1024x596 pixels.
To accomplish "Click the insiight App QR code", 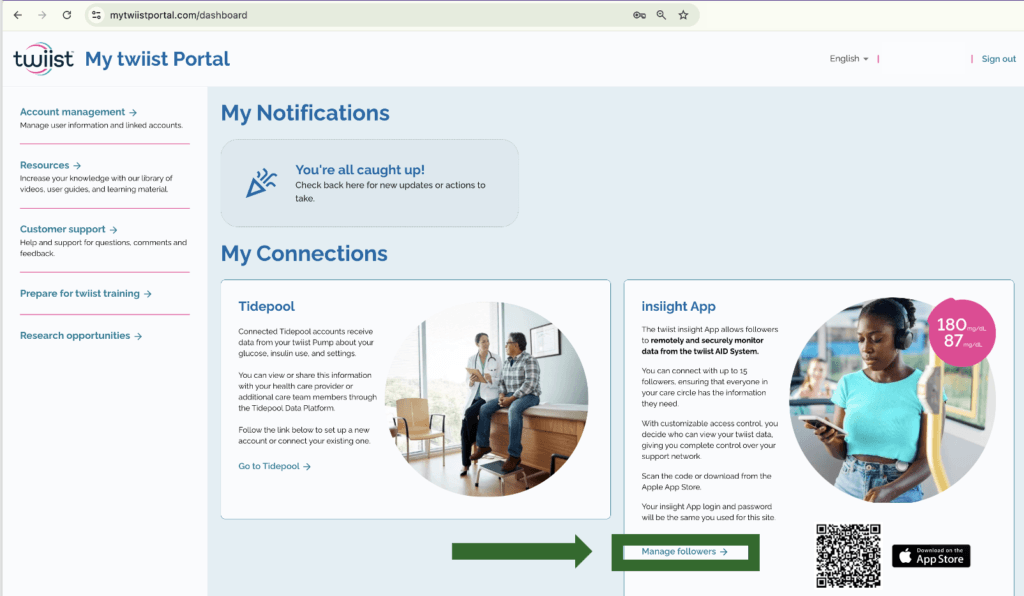I will tap(847, 555).
